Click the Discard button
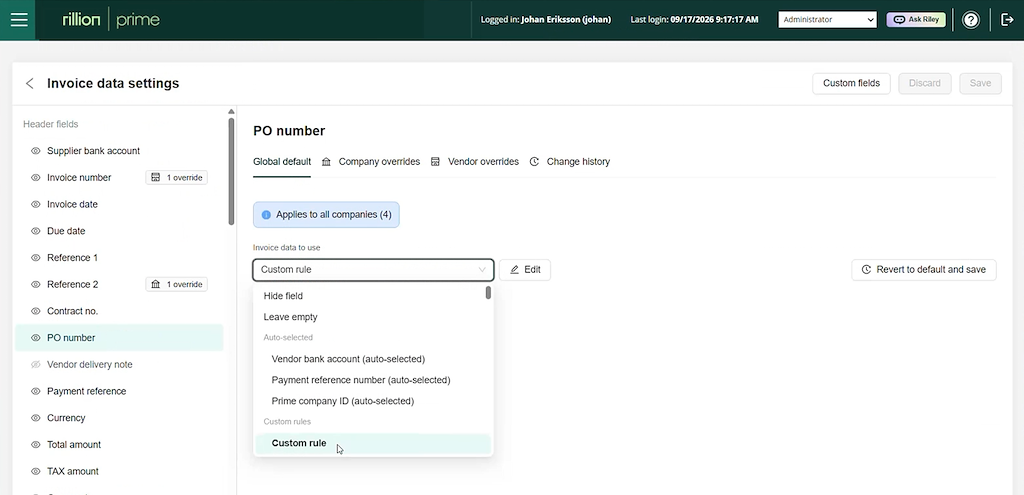The width and height of the screenshot is (1024, 495). 925,84
